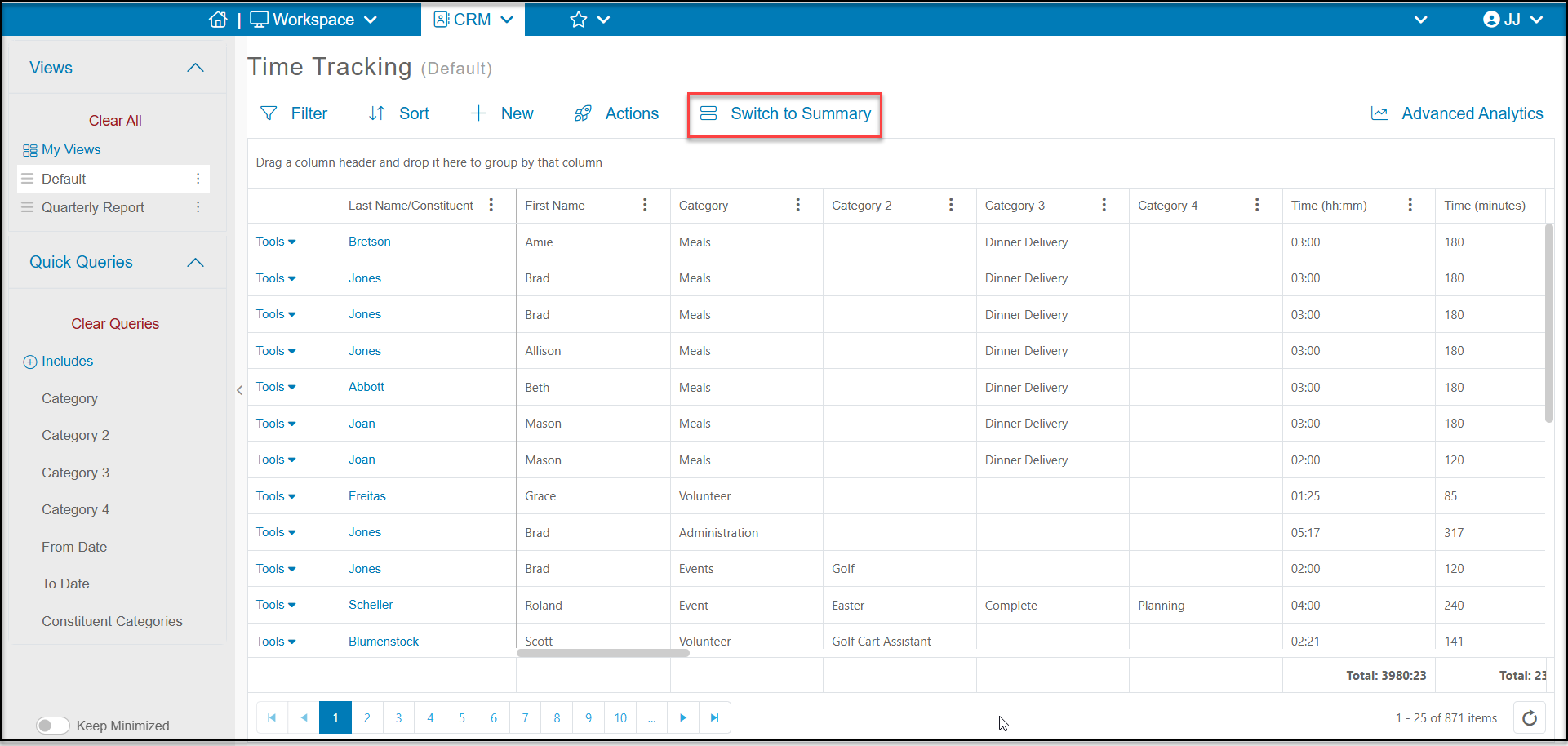
Task: Refresh the grid with the reload icon
Action: [x=1530, y=718]
